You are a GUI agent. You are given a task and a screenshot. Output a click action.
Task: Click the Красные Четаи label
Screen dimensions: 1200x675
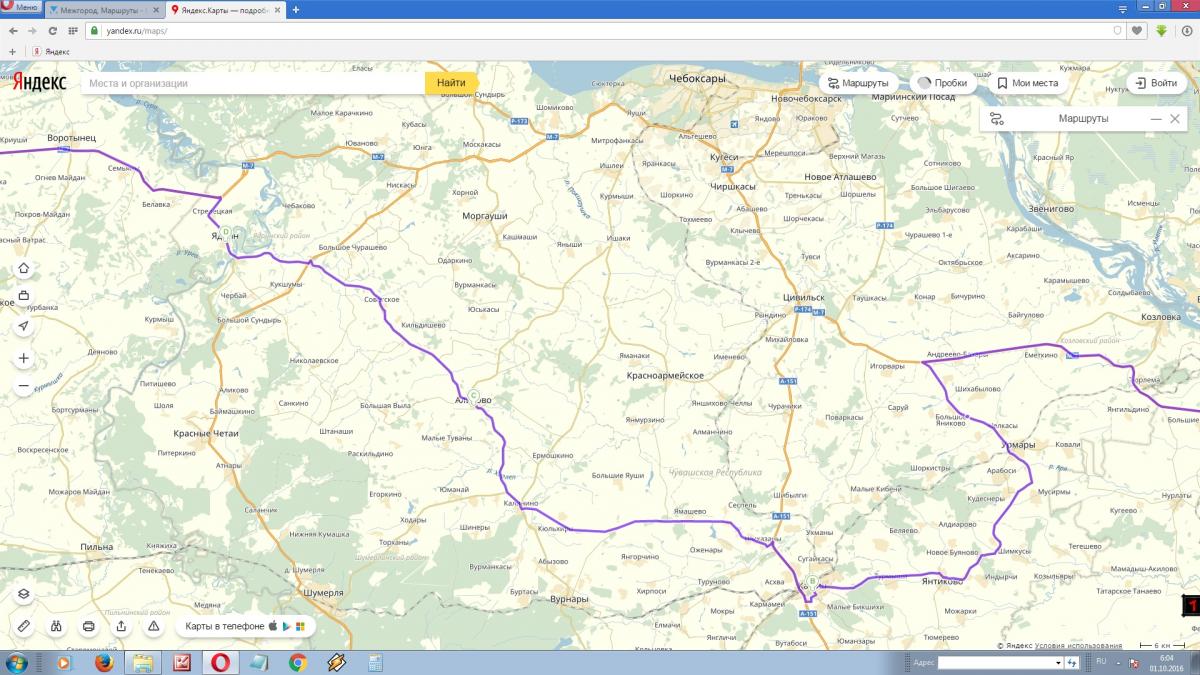point(207,433)
